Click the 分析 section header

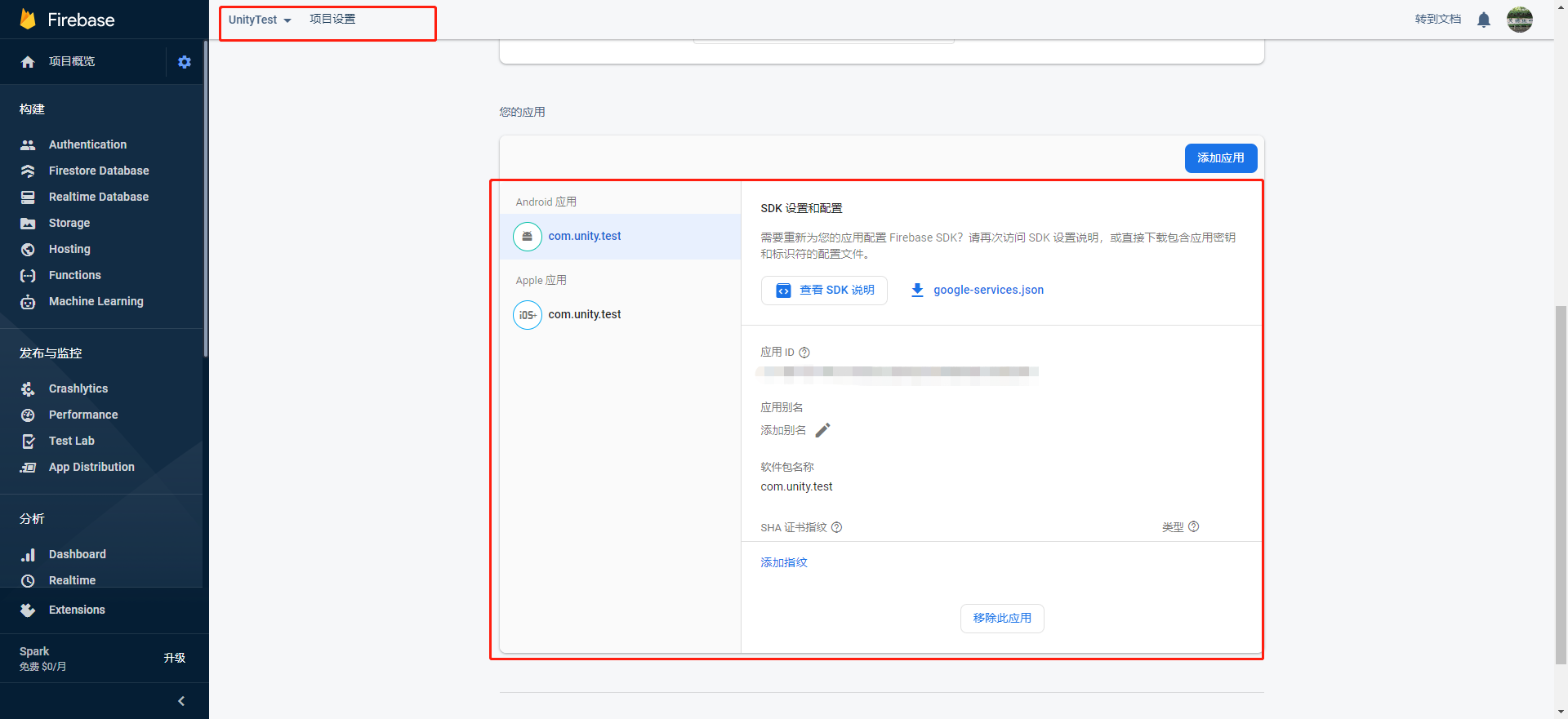tap(32, 519)
